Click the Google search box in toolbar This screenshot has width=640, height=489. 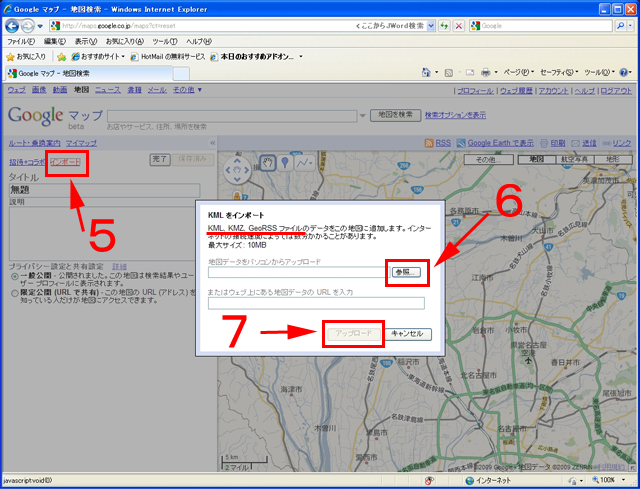(541, 26)
